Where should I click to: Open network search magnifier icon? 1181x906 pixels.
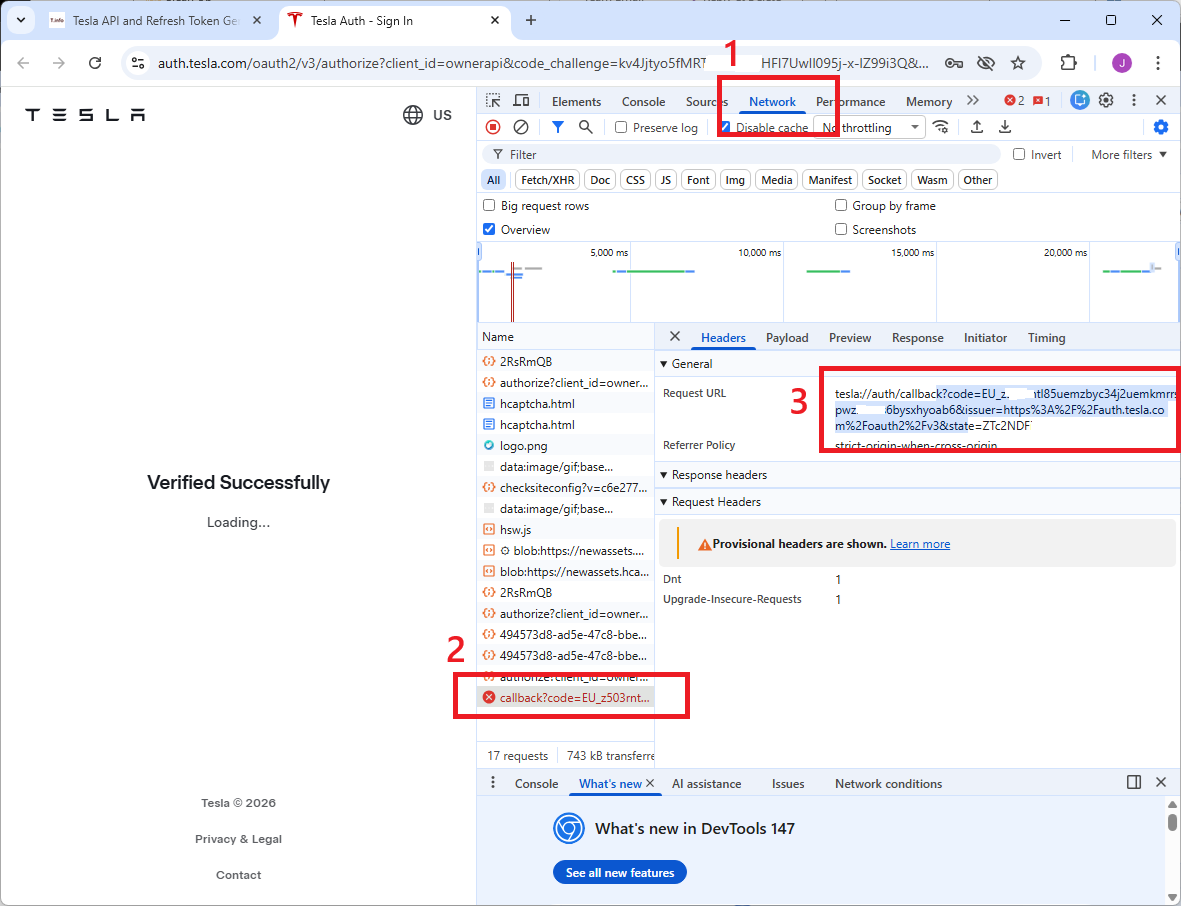[x=585, y=127]
